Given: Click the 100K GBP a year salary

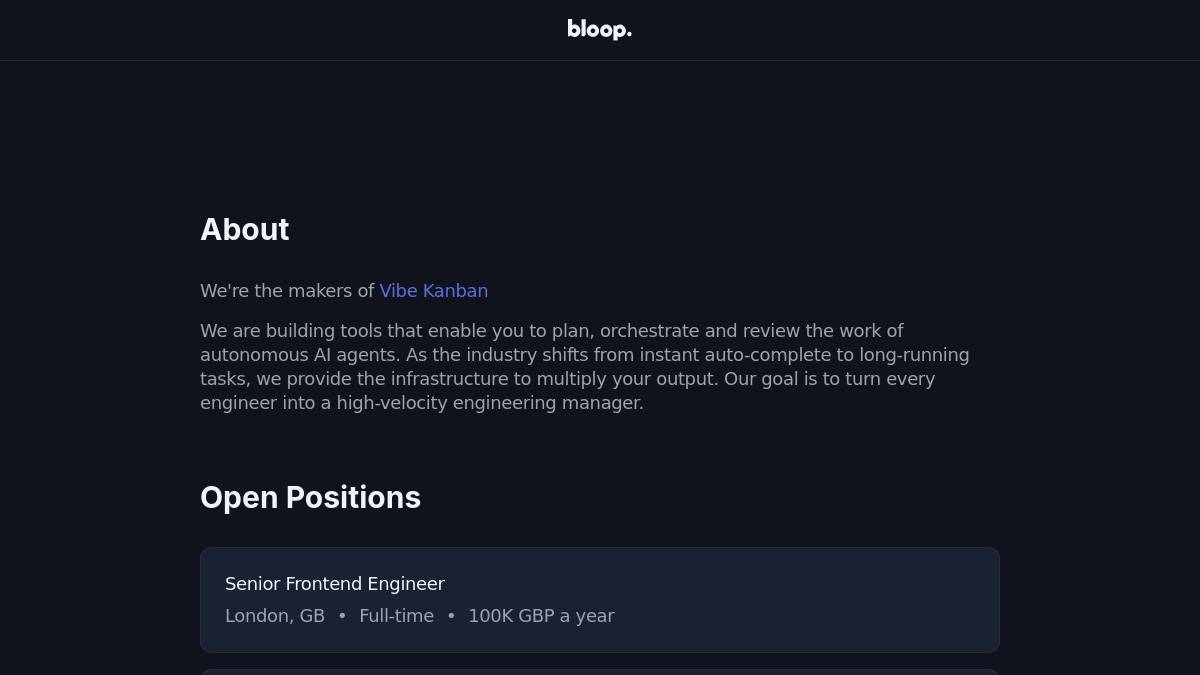Looking at the screenshot, I should 541,616.
